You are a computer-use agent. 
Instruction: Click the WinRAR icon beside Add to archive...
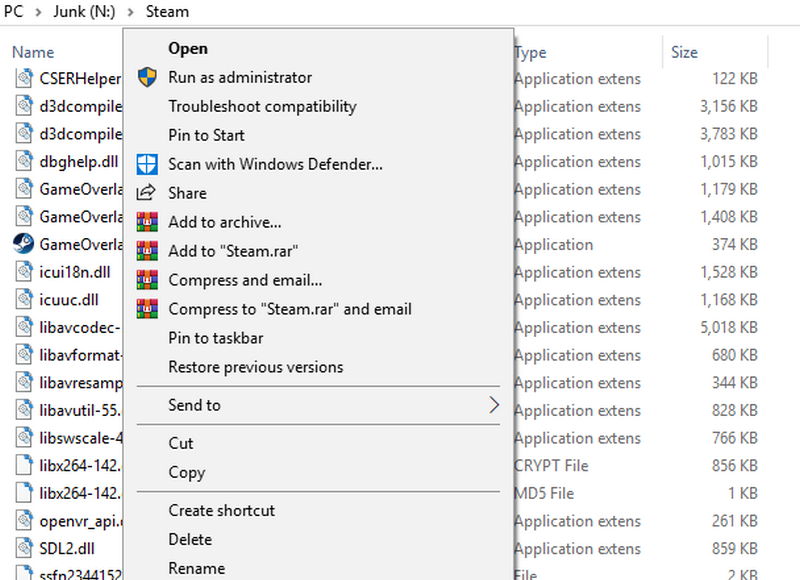tap(147, 222)
